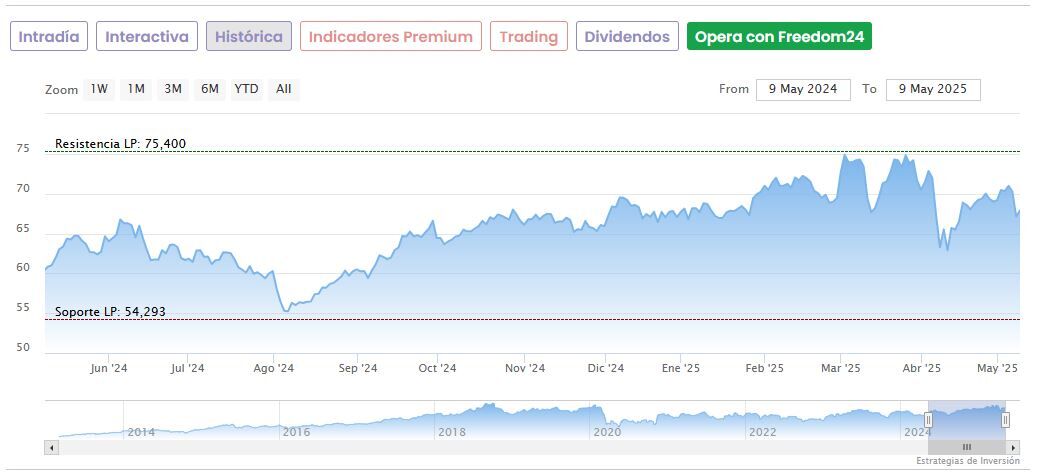The height and width of the screenshot is (476, 1039).
Task: Go to the Trading tab
Action: (528, 37)
